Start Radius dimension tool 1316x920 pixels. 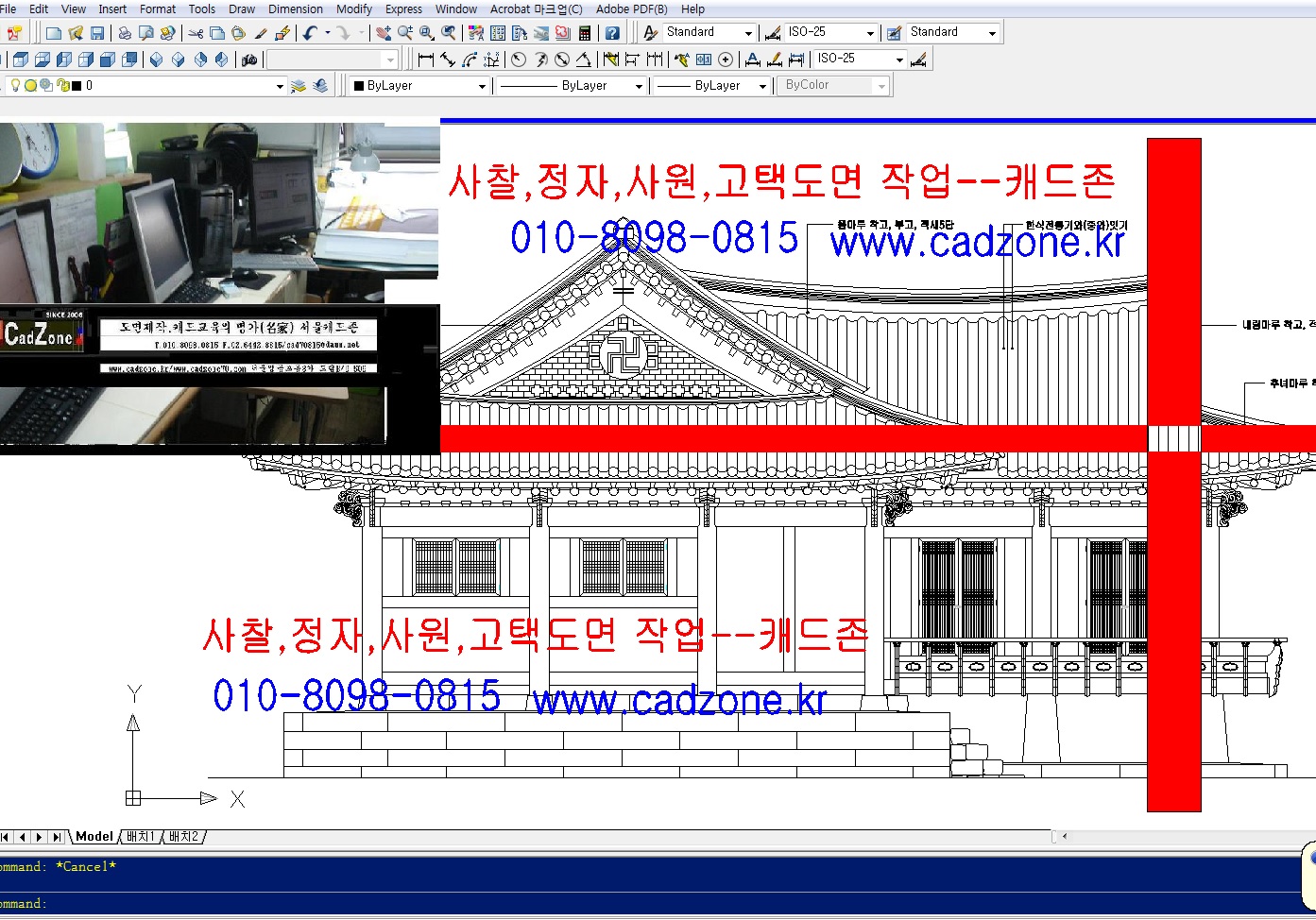pos(518,60)
